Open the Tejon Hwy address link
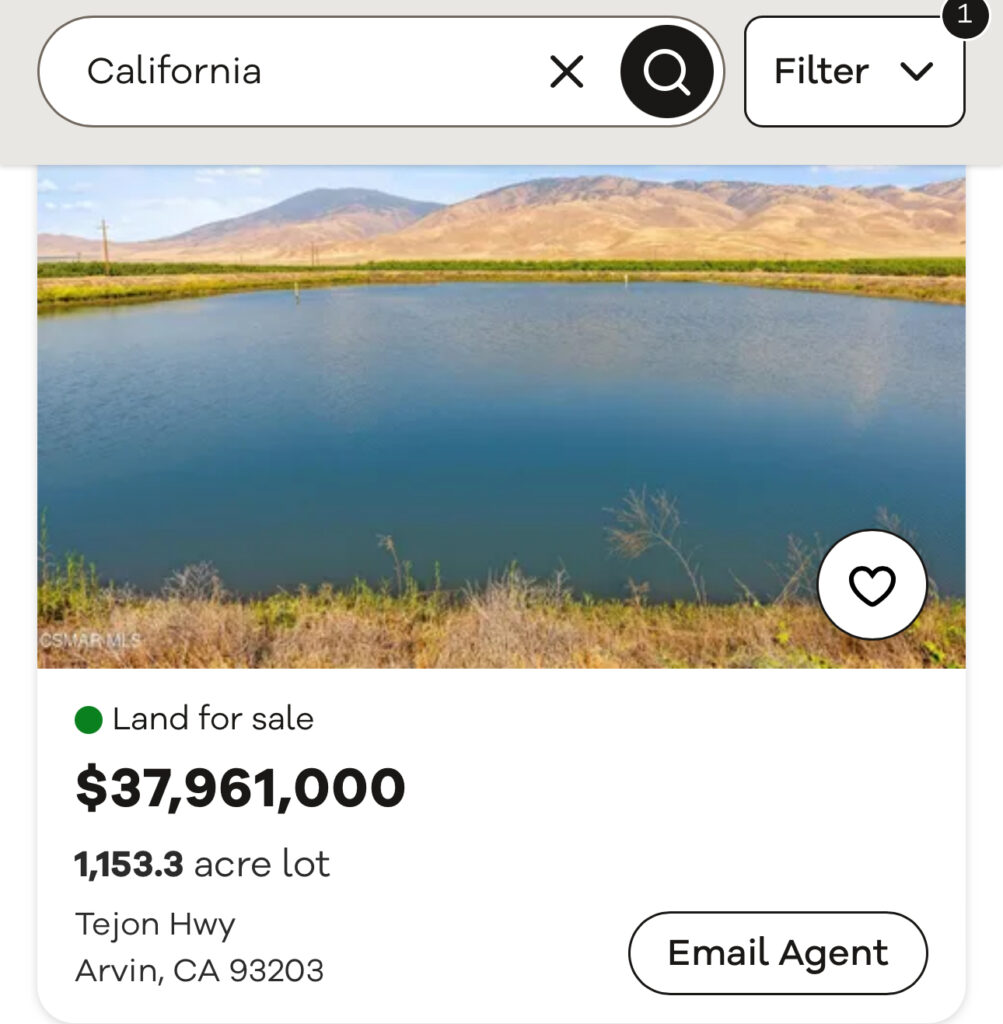The width and height of the screenshot is (1003, 1024). click(155, 925)
